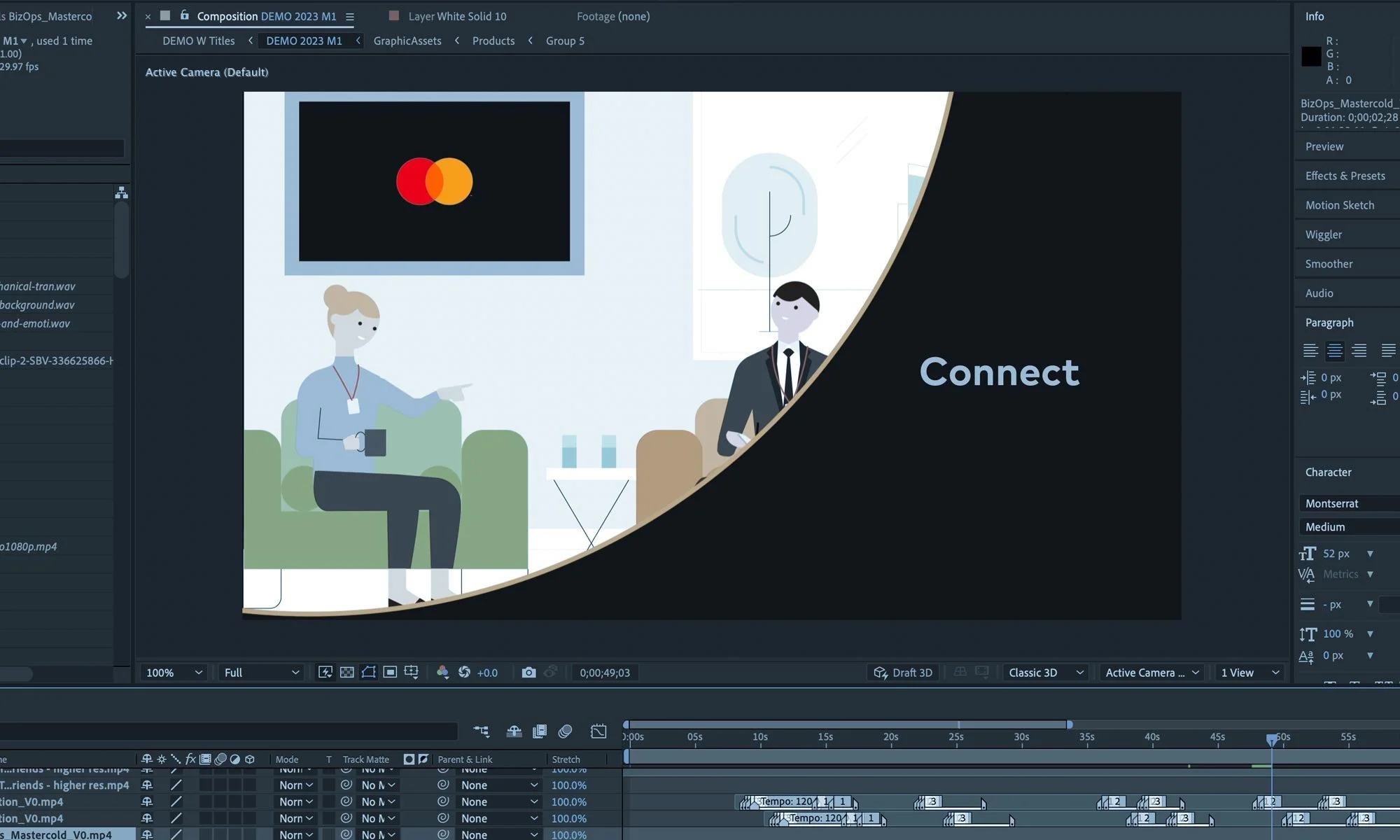
Task: Open the Classic 3D renderer dropdown
Action: (1046, 672)
